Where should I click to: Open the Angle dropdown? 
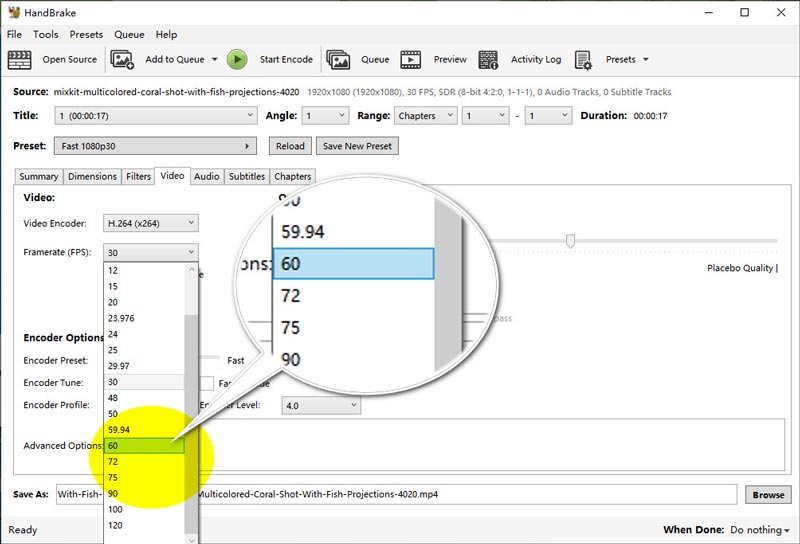[x=326, y=116]
